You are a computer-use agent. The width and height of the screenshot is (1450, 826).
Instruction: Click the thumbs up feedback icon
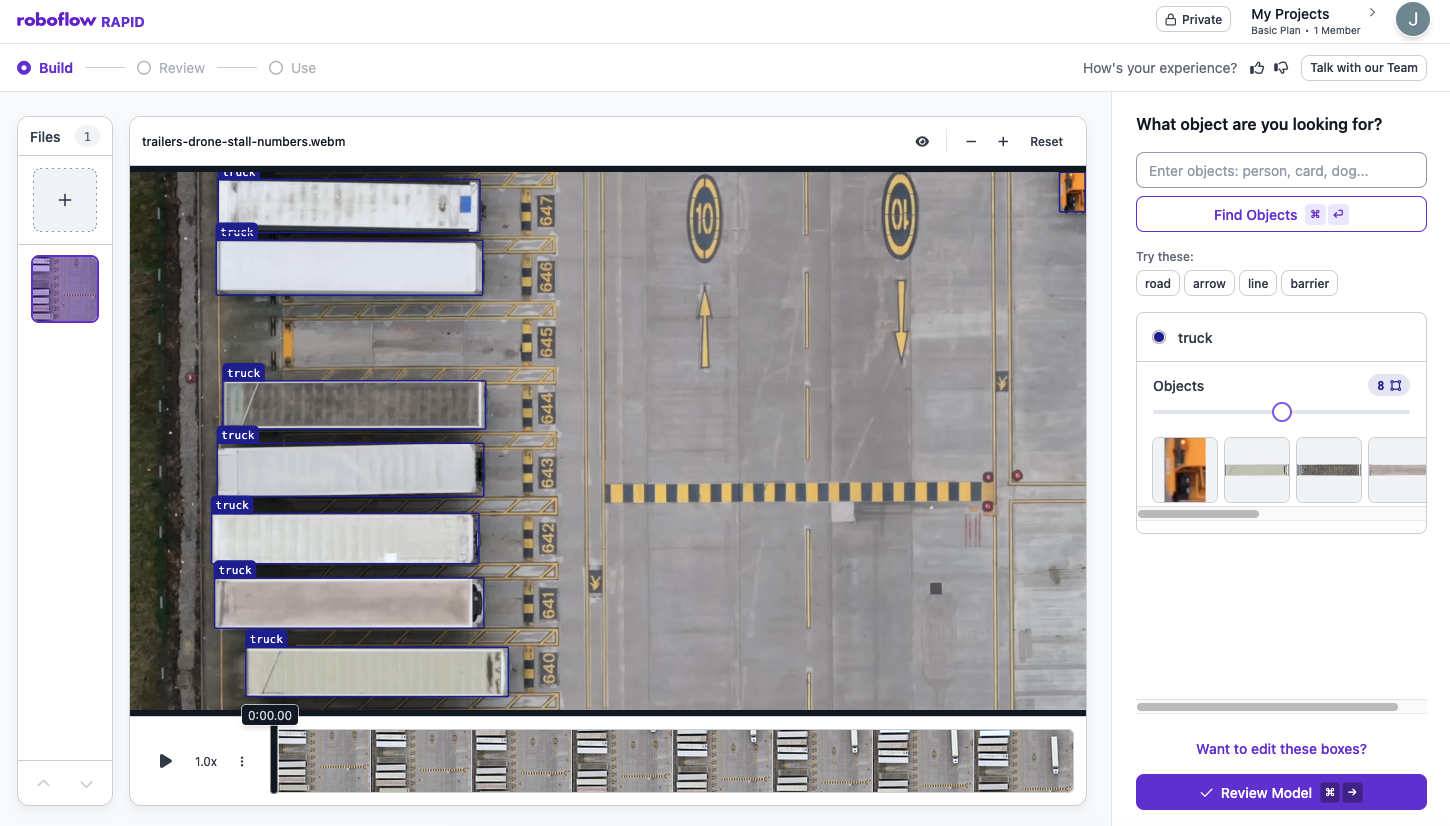coord(1257,68)
